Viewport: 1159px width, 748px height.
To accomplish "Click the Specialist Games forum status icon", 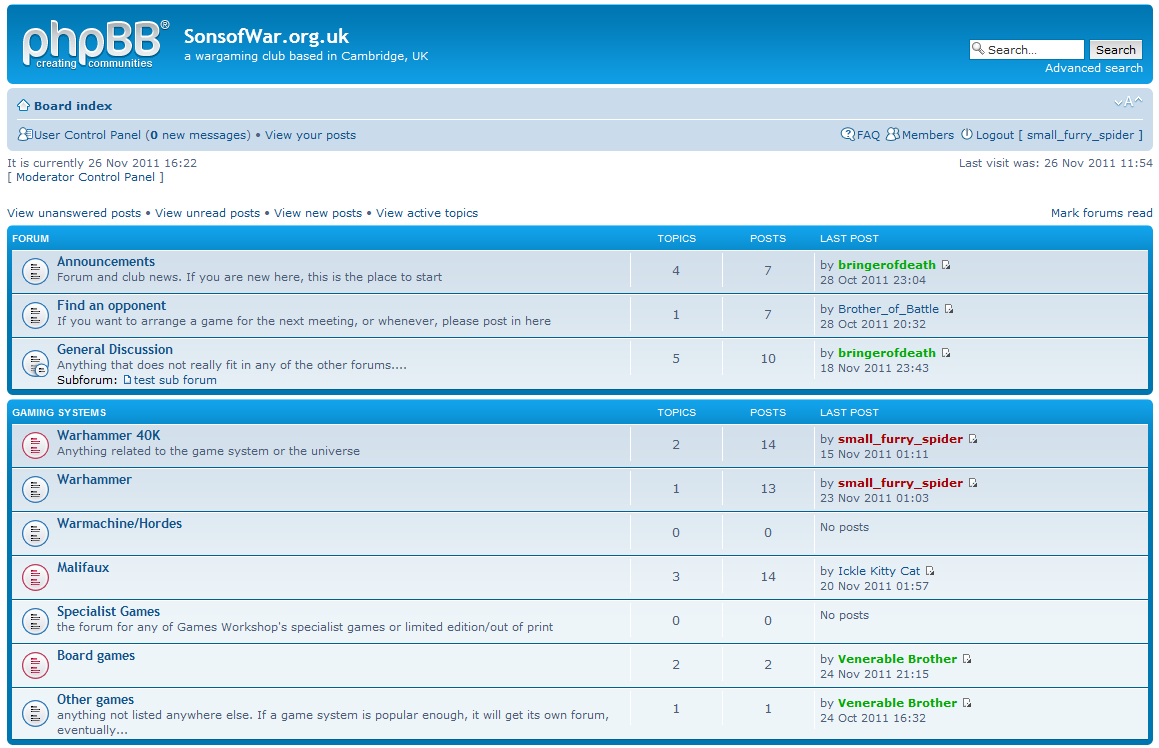I will (35, 622).
